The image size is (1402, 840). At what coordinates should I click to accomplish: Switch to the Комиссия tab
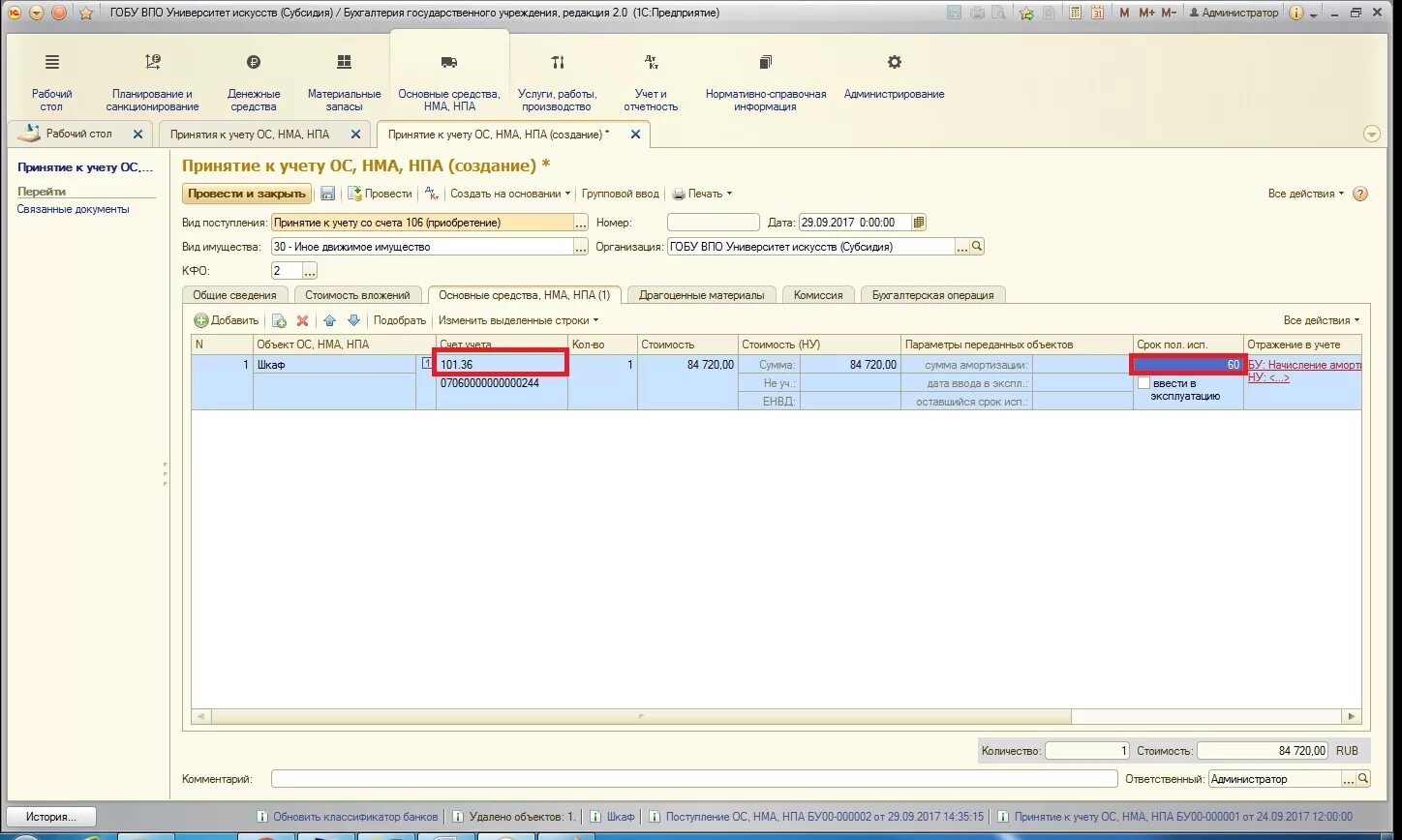(817, 295)
